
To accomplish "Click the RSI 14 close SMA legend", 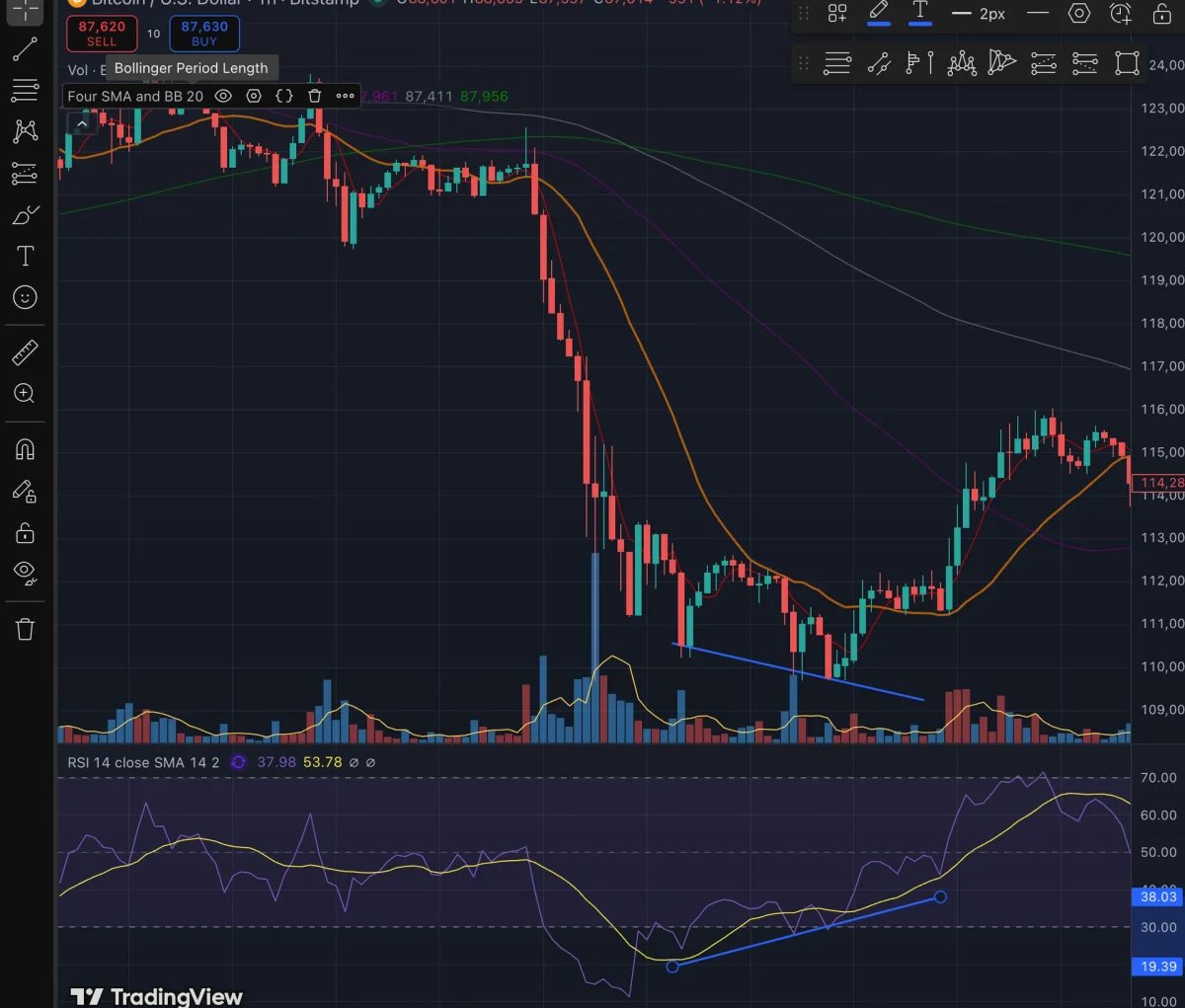I will tap(143, 762).
